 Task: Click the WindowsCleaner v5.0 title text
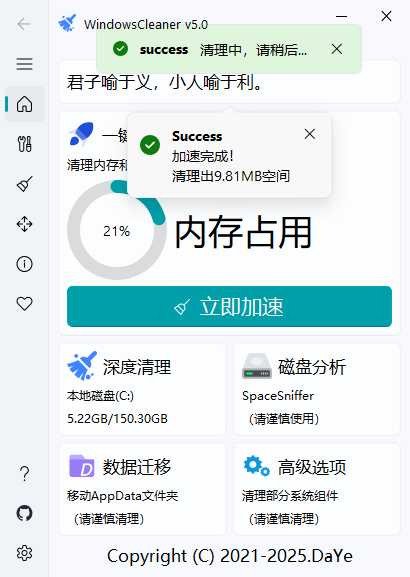[x=146, y=25]
